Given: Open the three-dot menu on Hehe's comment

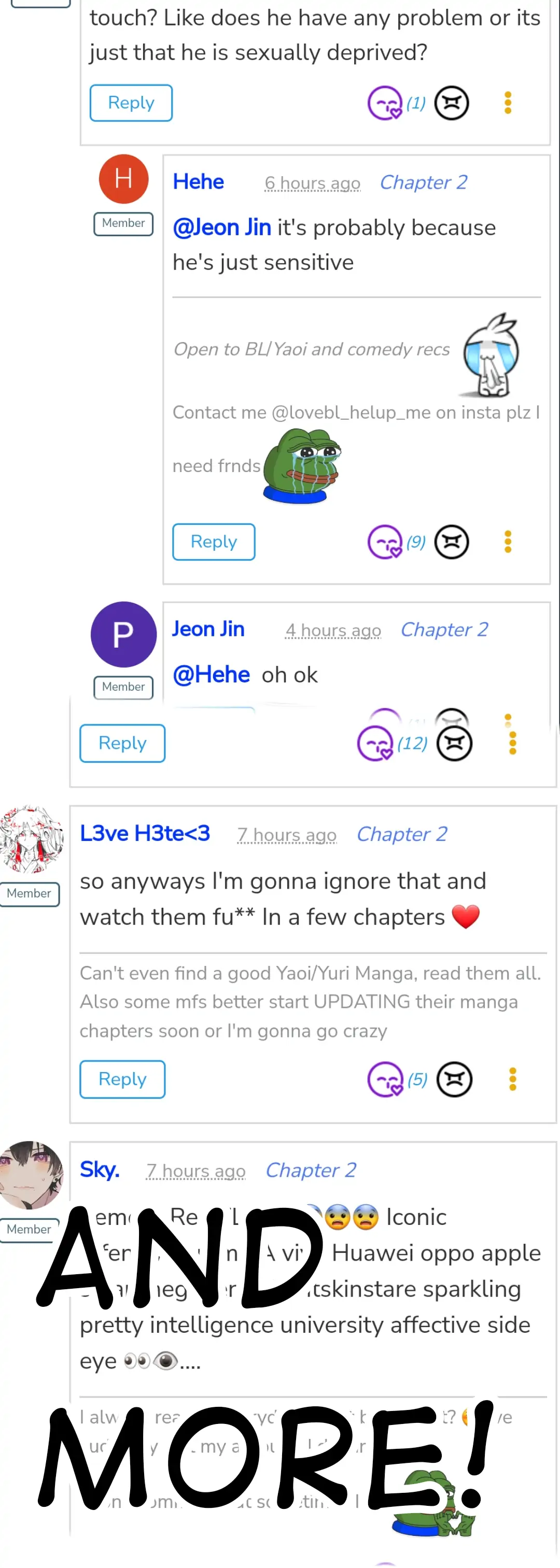Looking at the screenshot, I should click(508, 541).
